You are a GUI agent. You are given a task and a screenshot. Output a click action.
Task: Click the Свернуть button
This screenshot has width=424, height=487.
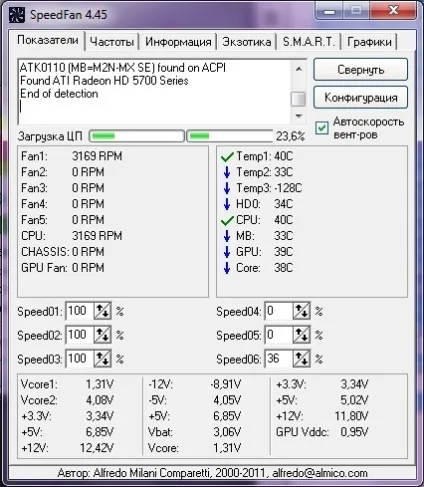click(x=360, y=70)
